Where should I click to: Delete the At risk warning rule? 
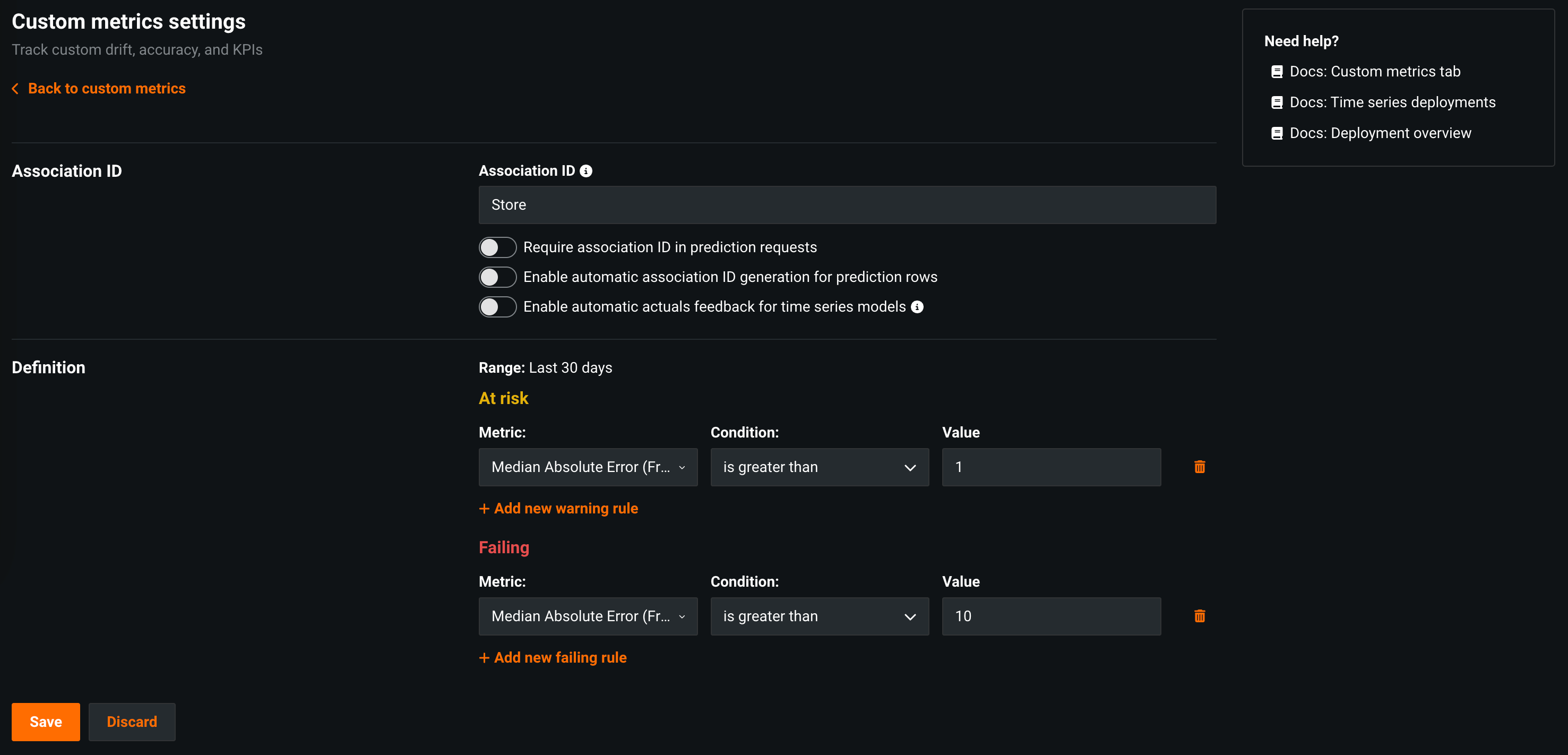pyautogui.click(x=1199, y=467)
